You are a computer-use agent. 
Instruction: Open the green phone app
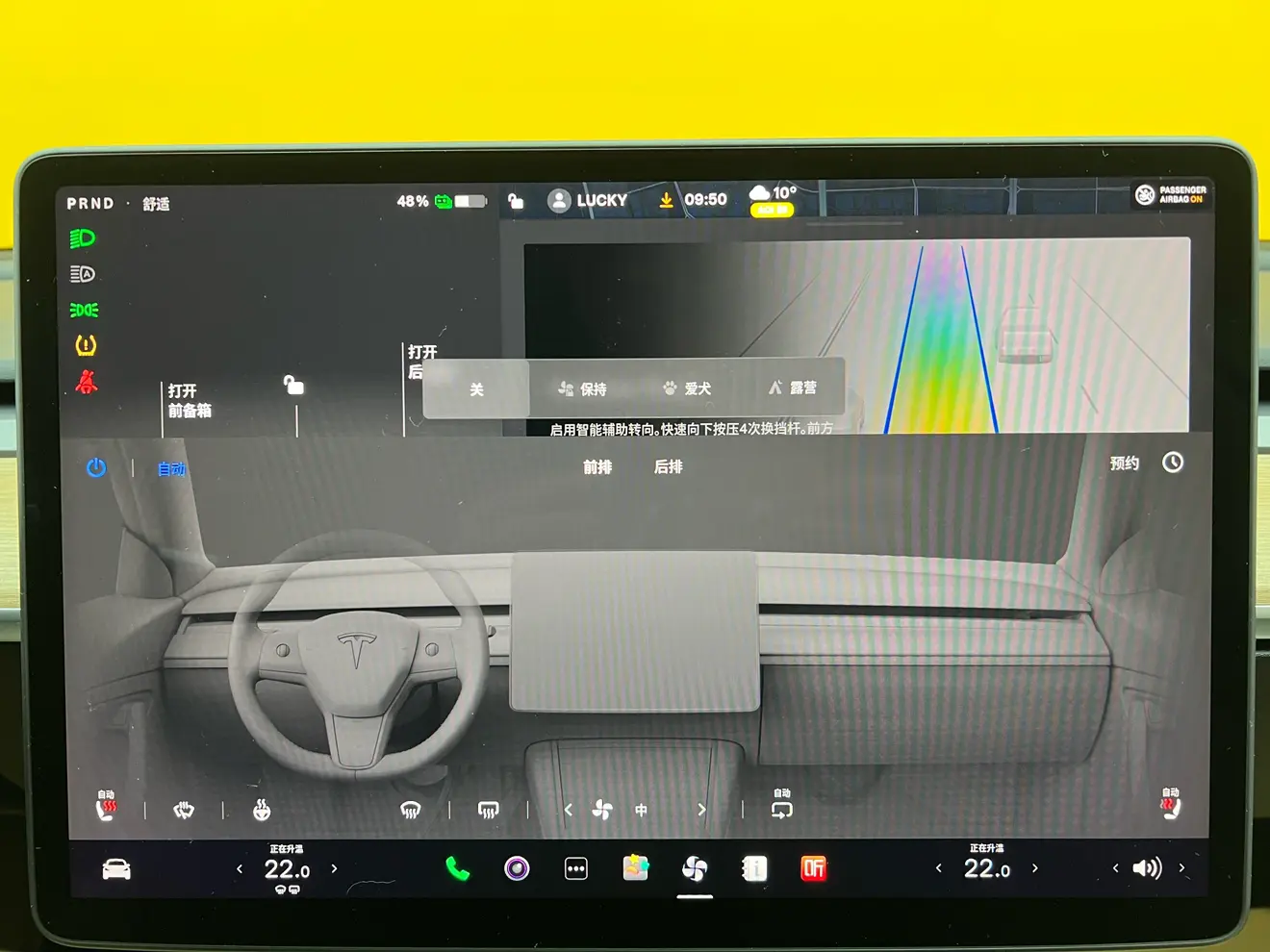coord(457,869)
